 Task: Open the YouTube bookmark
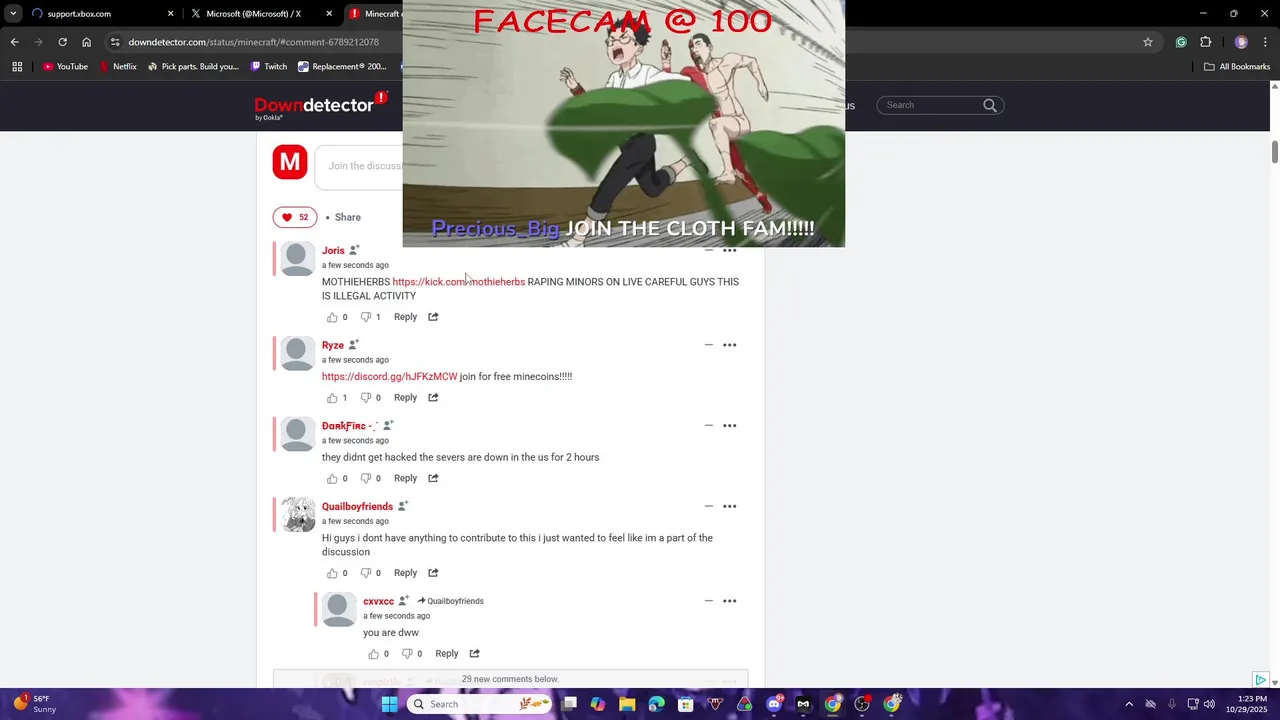(x=65, y=67)
